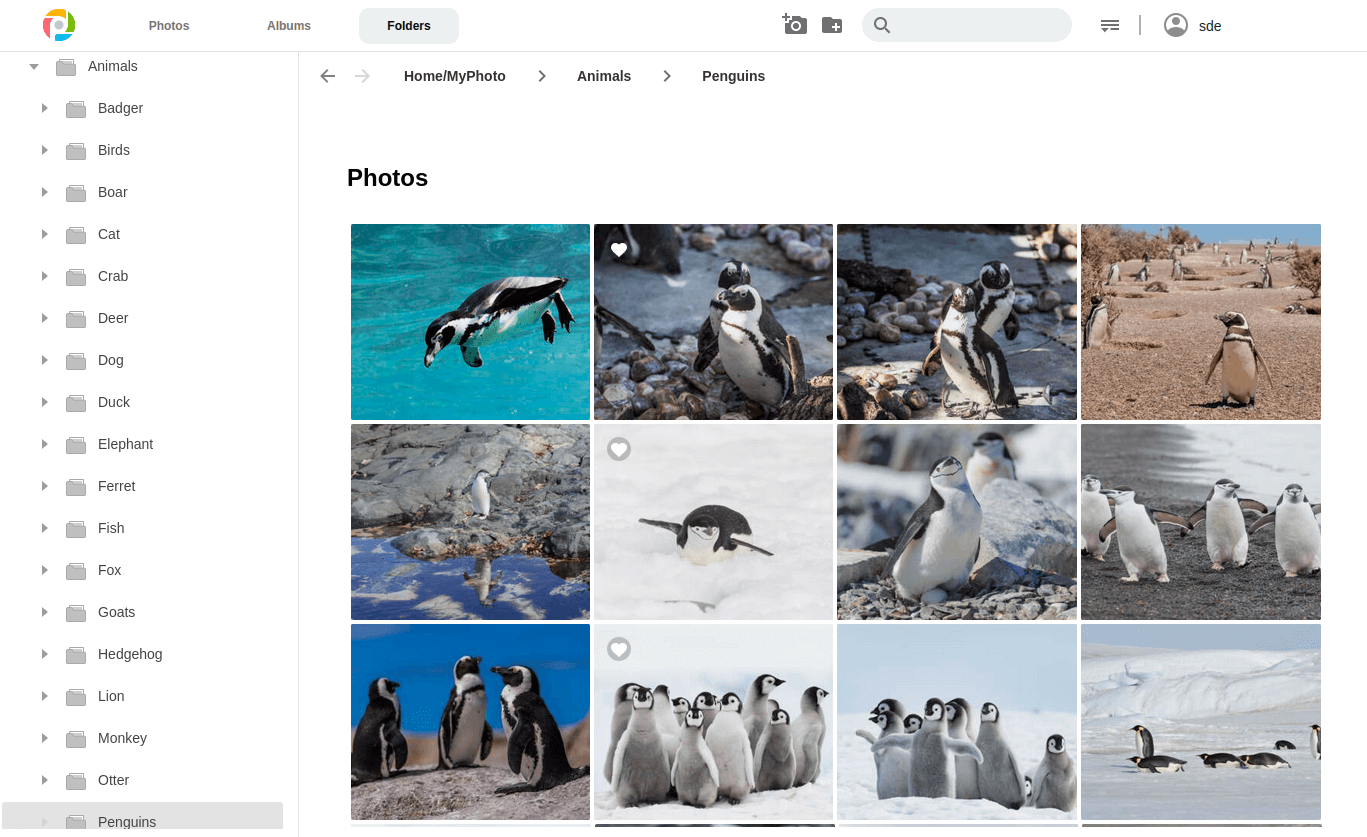Open the add photo camera icon
This screenshot has width=1367, height=837.
[x=794, y=25]
